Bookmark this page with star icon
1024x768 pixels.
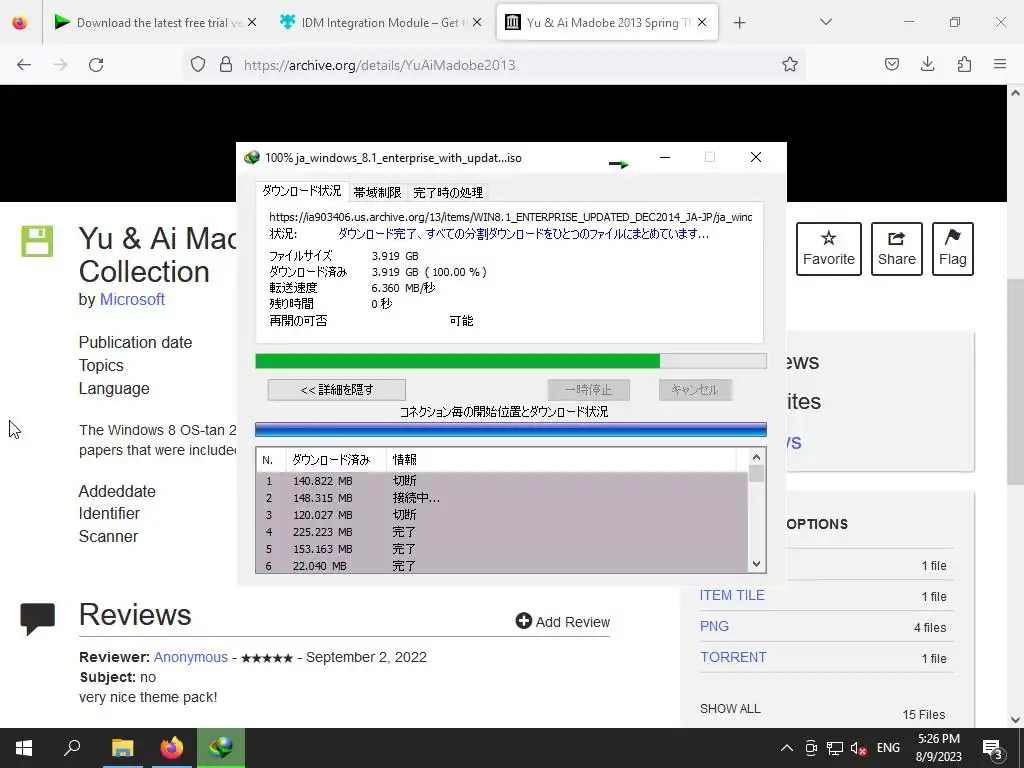790,64
